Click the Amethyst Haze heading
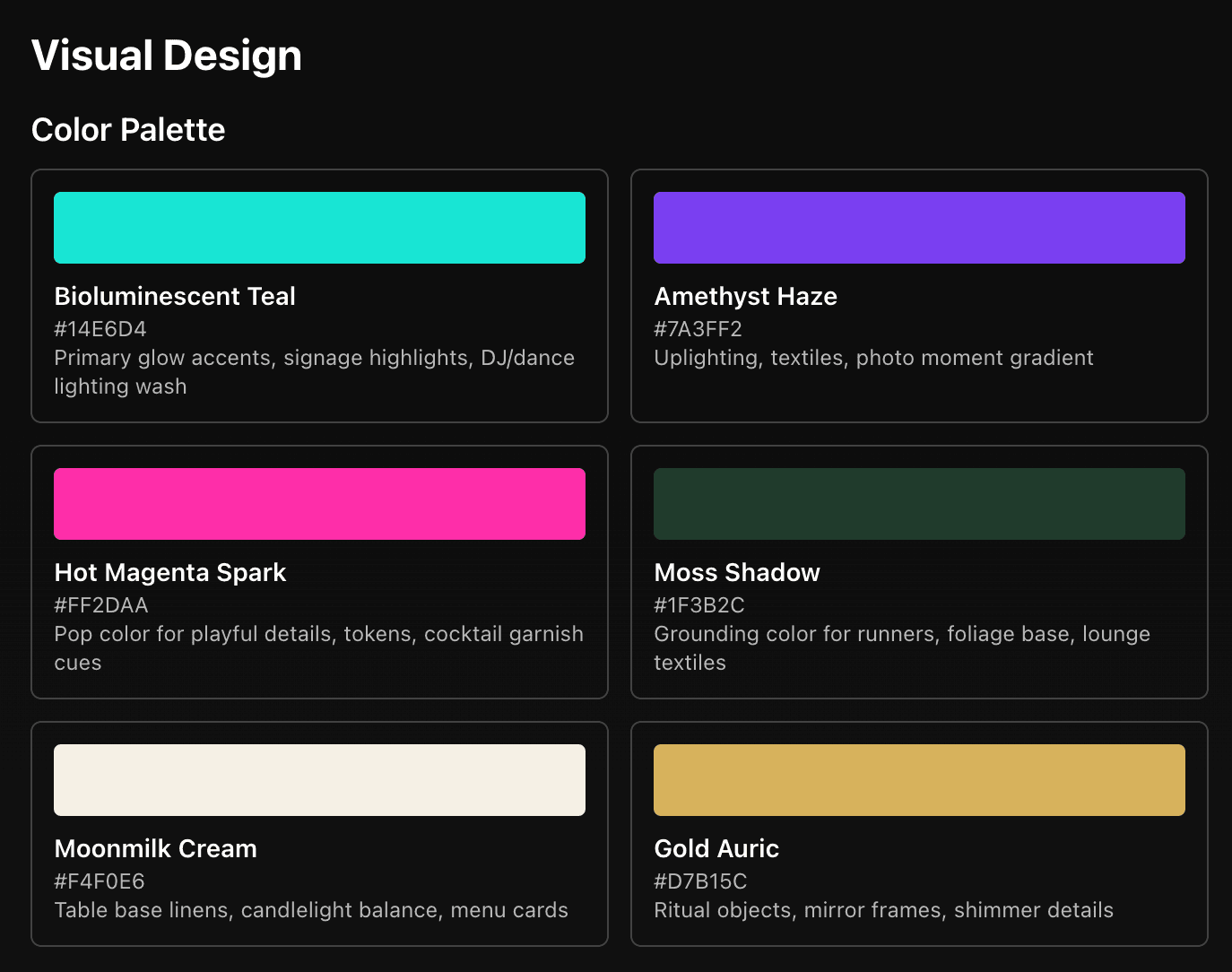This screenshot has height=972, width=1232. pos(745,296)
